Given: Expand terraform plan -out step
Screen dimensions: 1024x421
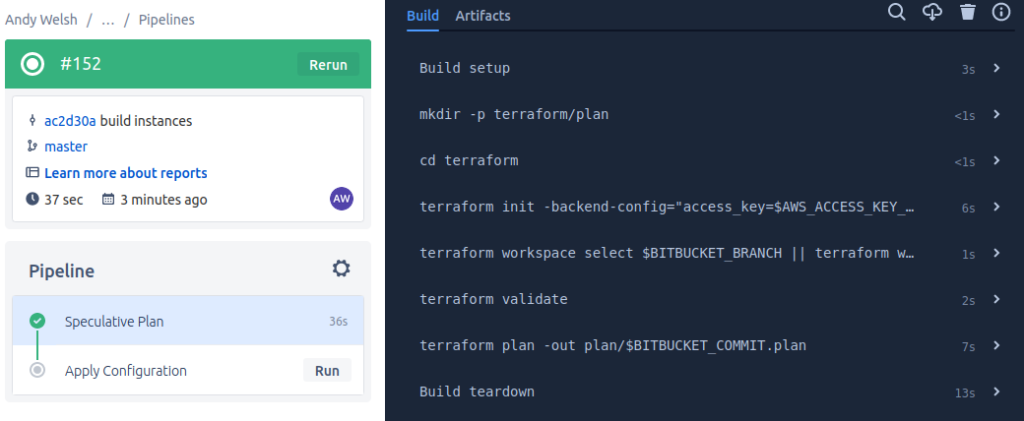Looking at the screenshot, I should tap(711, 345).
